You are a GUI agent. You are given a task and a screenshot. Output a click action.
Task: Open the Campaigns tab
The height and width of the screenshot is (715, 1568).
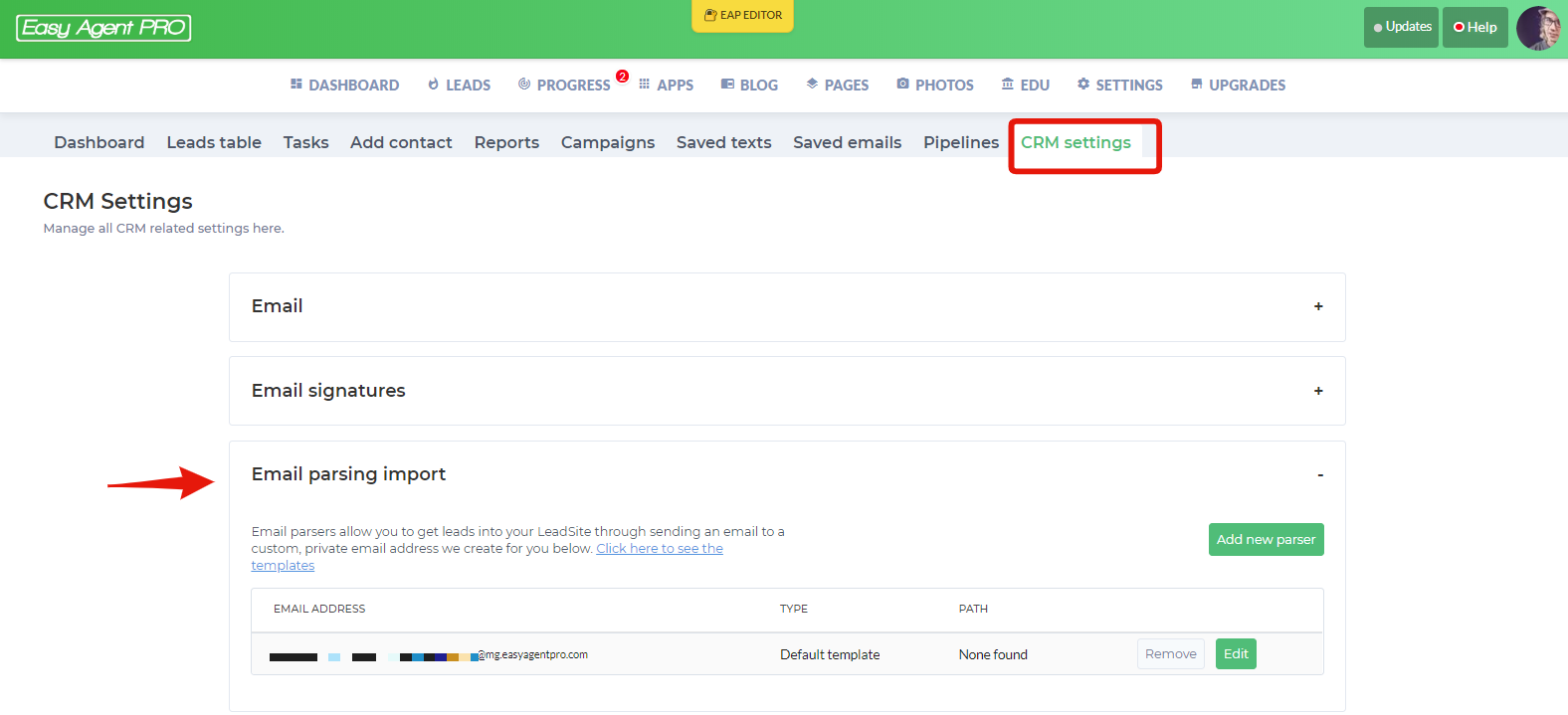[608, 142]
